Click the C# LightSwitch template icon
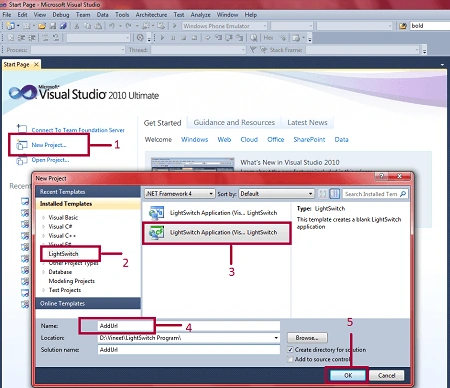The image size is (450, 388). pos(156,232)
